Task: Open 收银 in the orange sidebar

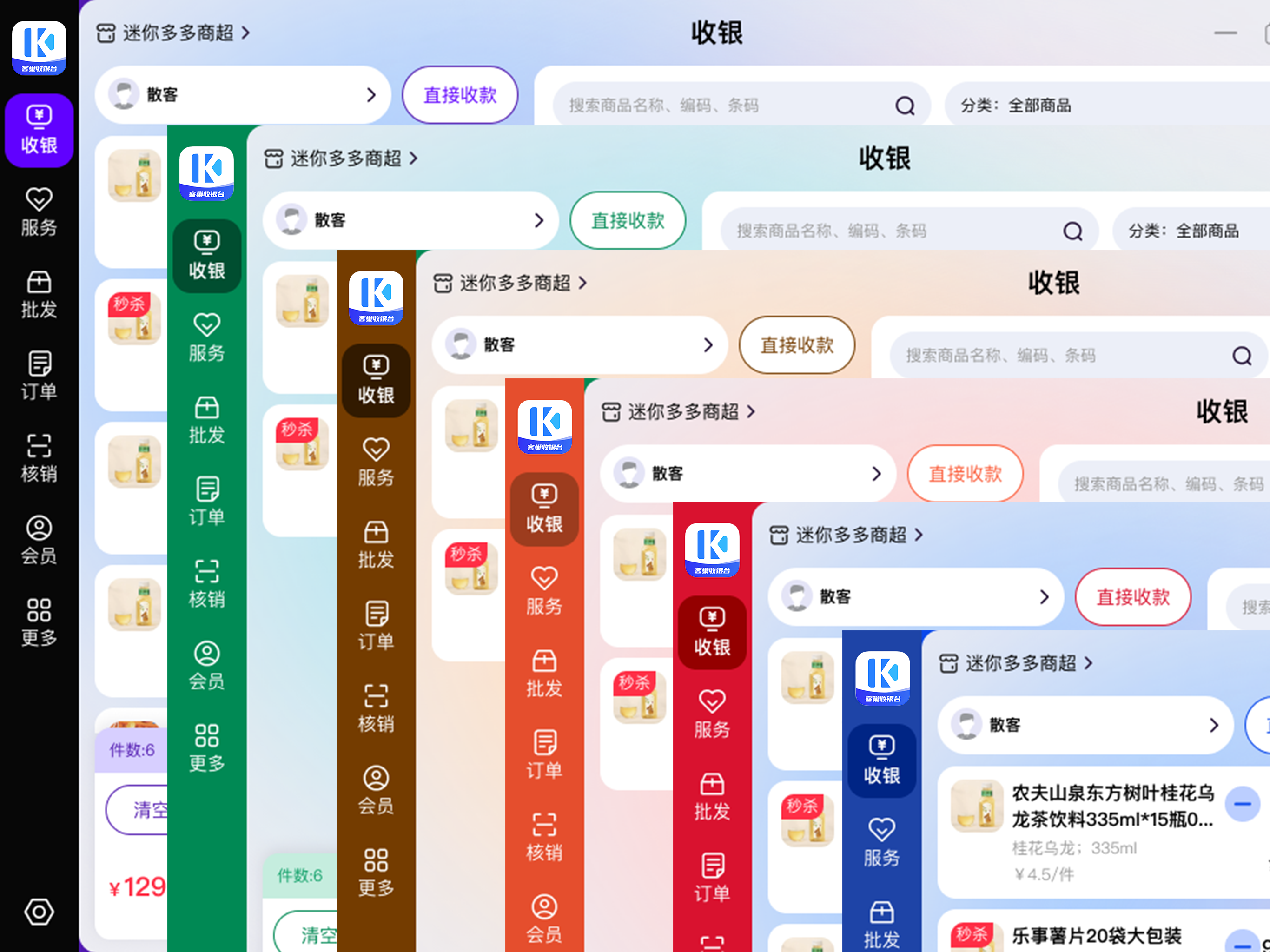Action: [x=544, y=509]
